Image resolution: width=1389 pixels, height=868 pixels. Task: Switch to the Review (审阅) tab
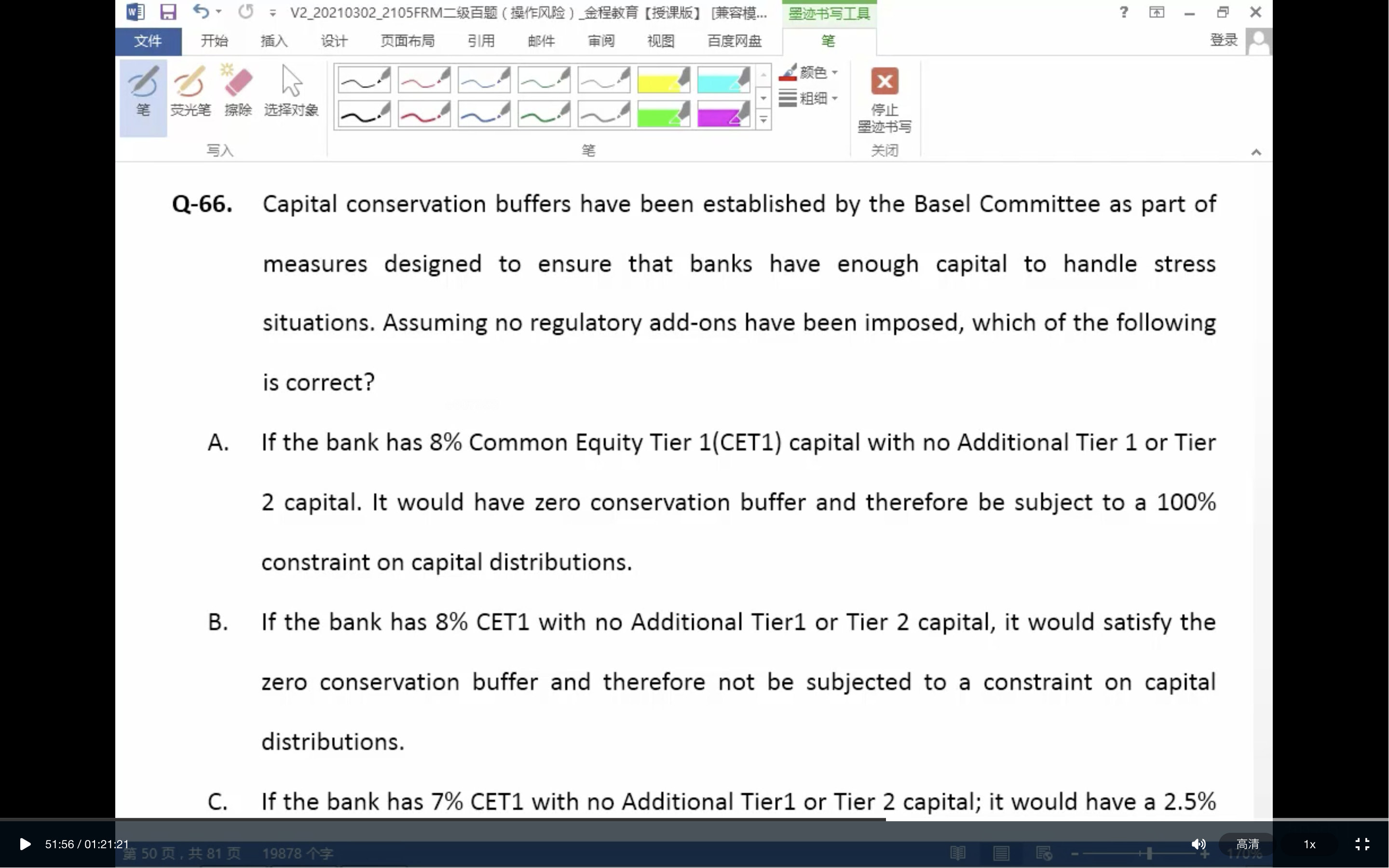[x=601, y=41]
